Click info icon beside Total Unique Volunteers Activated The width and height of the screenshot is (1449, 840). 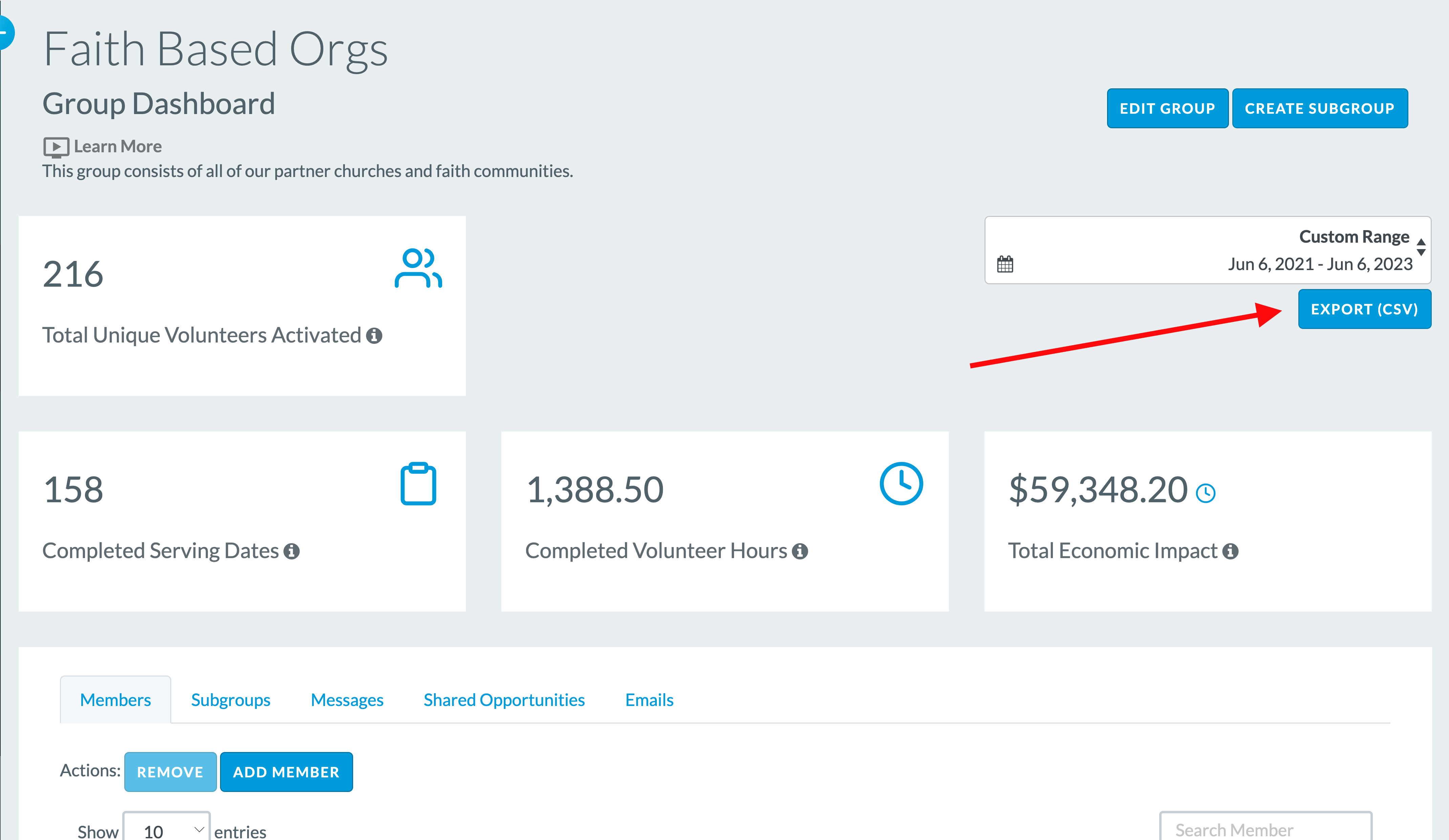point(374,336)
